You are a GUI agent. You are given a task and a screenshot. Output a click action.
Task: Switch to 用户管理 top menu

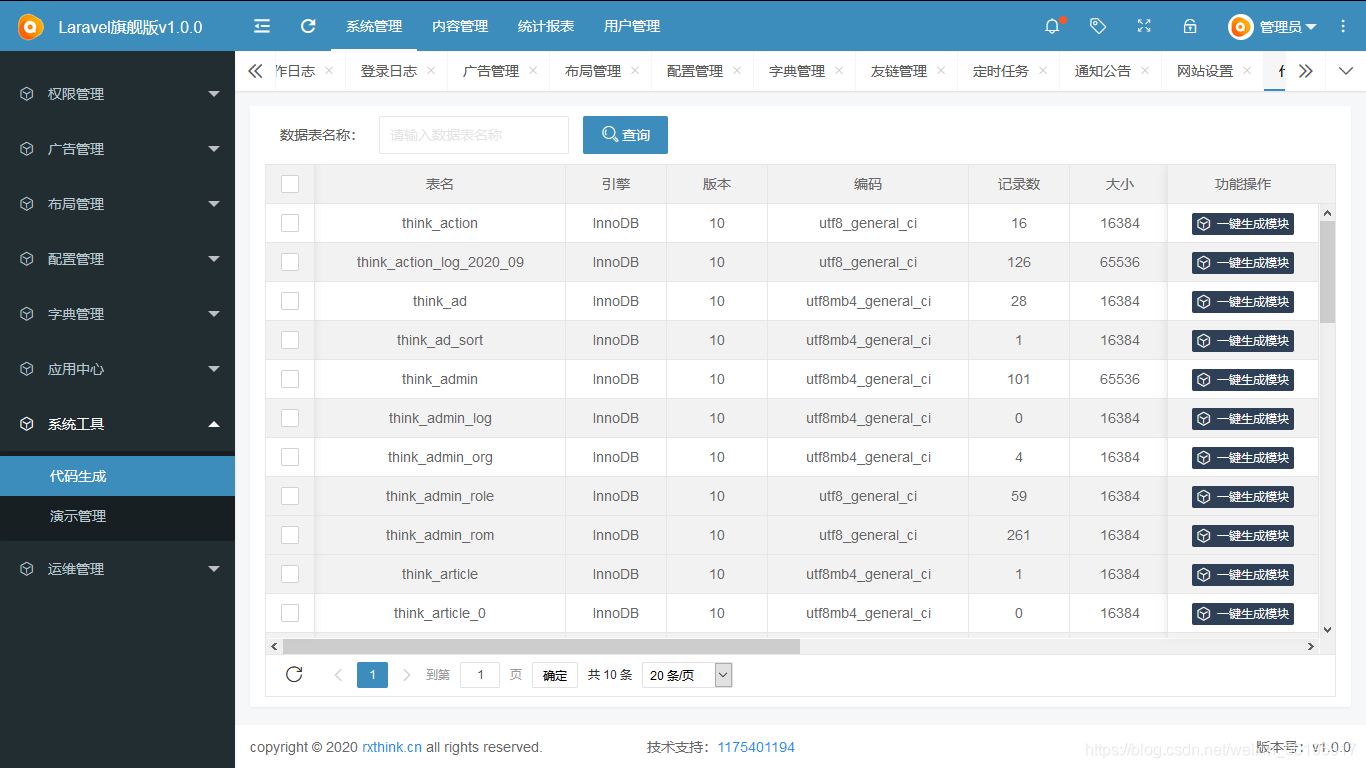(632, 26)
